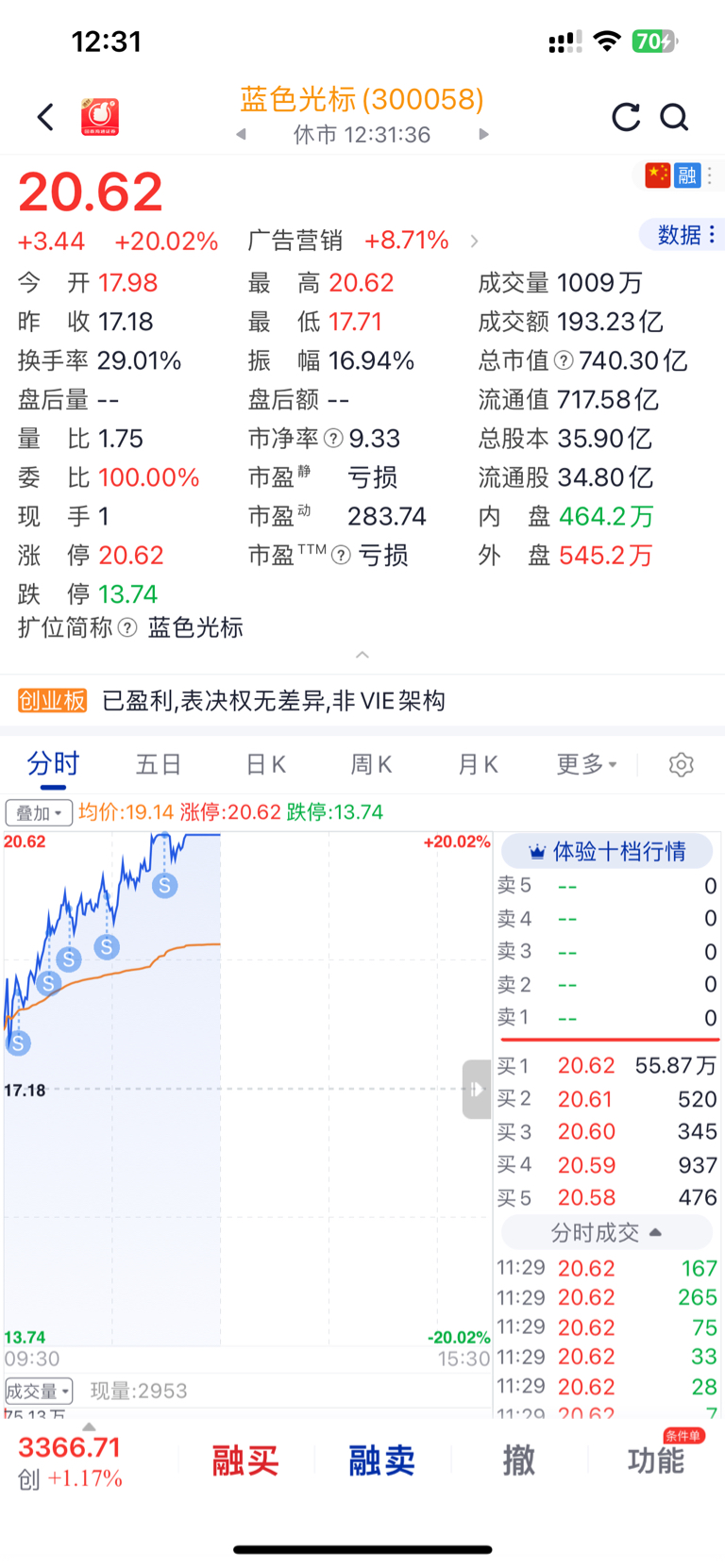Select 买3 price 20.60
The width and height of the screenshot is (725, 1568).
[586, 1132]
